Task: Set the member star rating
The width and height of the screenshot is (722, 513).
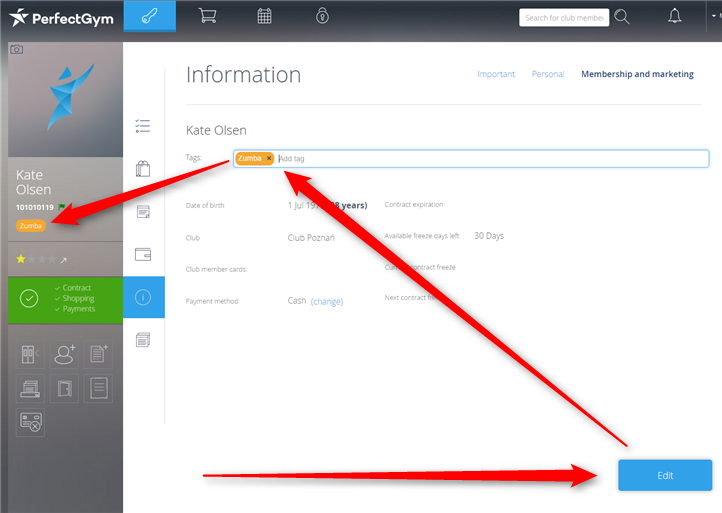Action: 33,259
